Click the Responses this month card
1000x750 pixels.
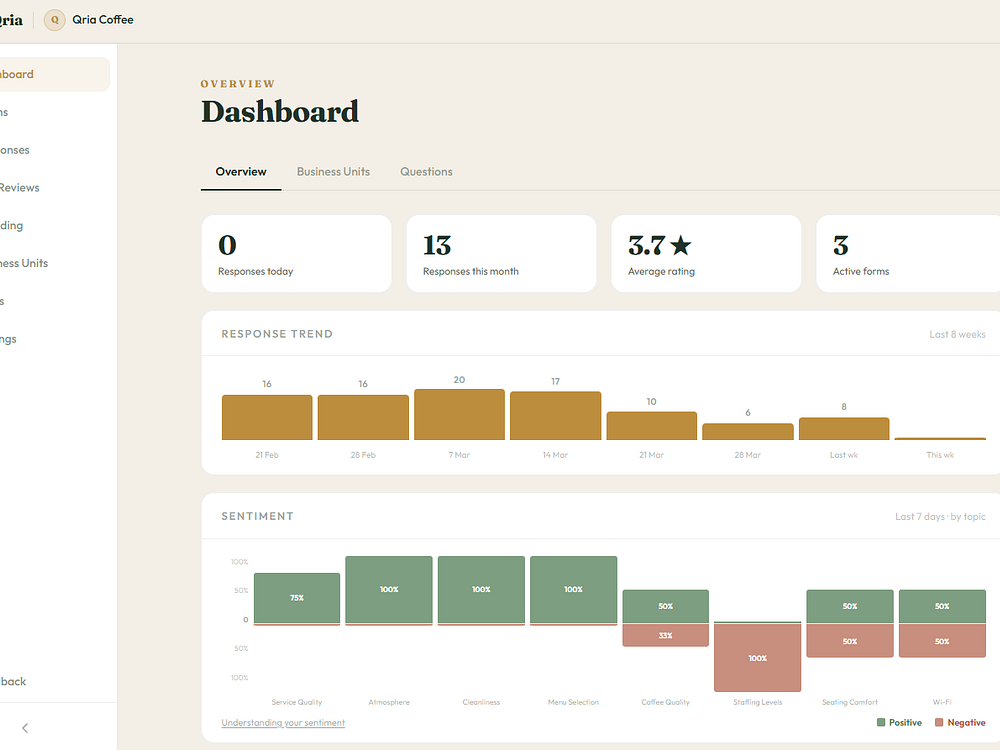point(501,254)
